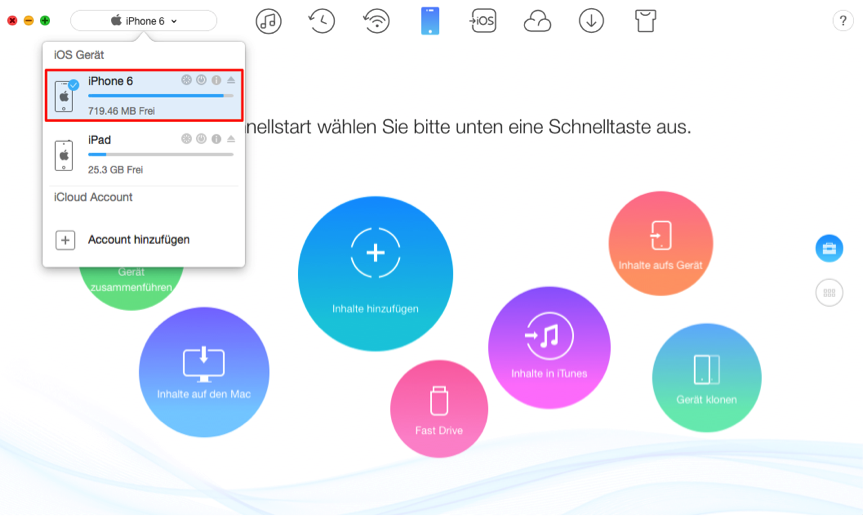
Task: Open the Gerät zusammenführen green shortcut
Action: (x=131, y=287)
